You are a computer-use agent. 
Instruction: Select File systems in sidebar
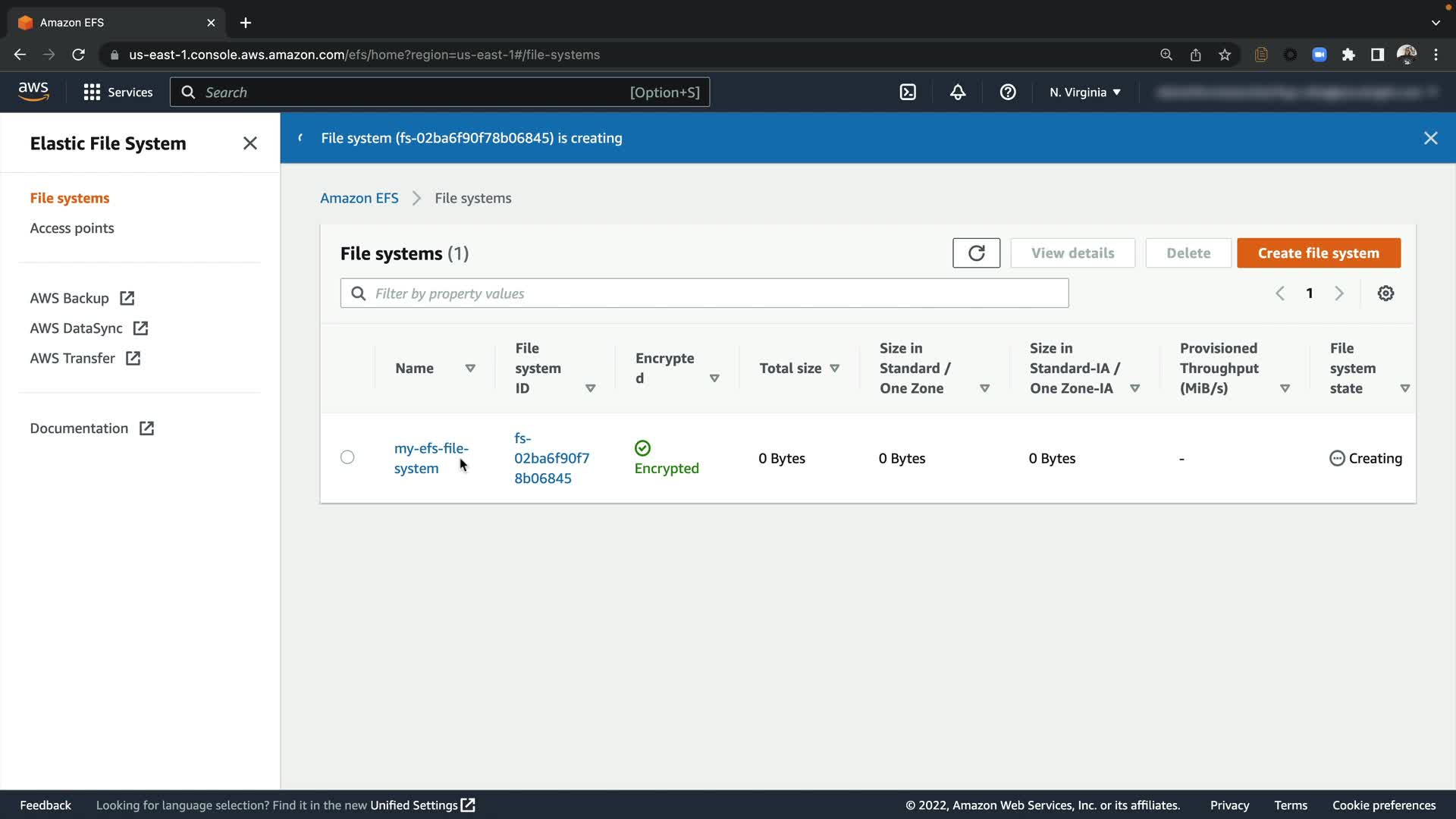70,198
